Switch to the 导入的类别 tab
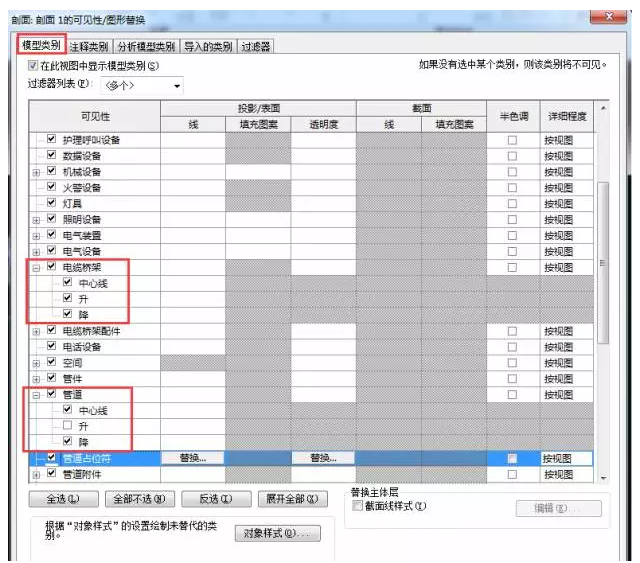Viewport: 640px width, 563px height. 208,47
